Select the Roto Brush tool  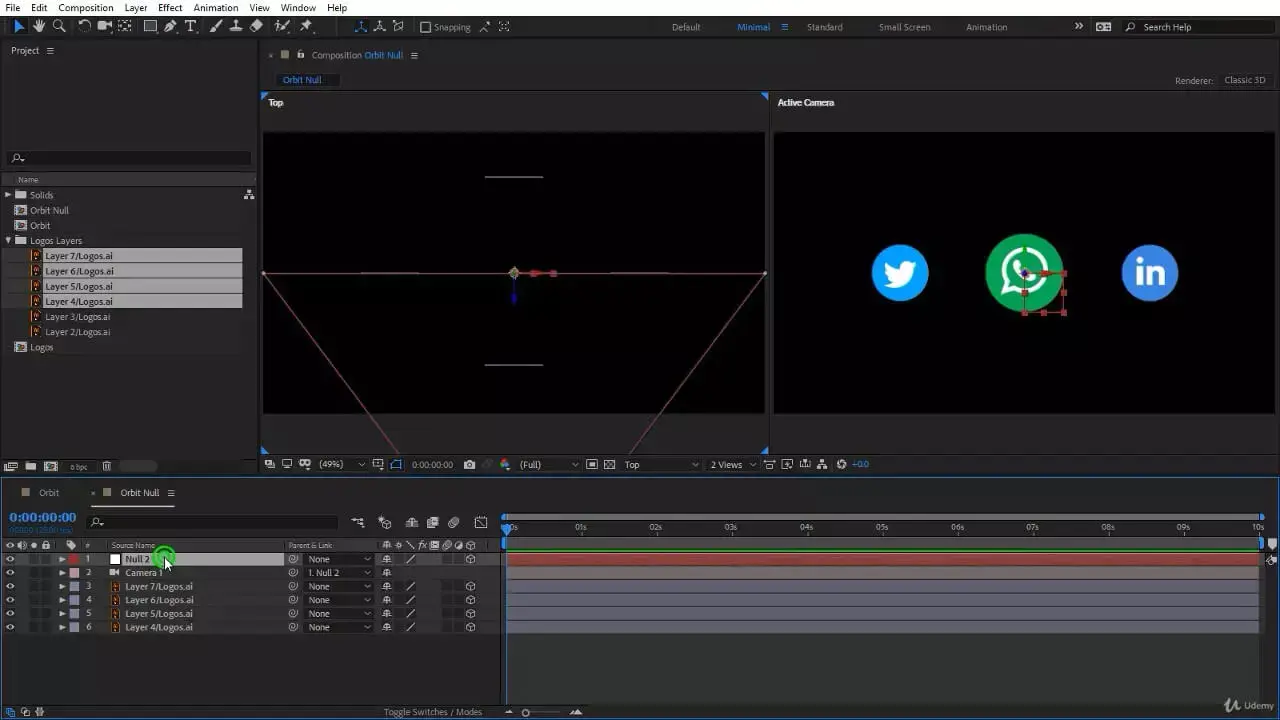pos(282,26)
